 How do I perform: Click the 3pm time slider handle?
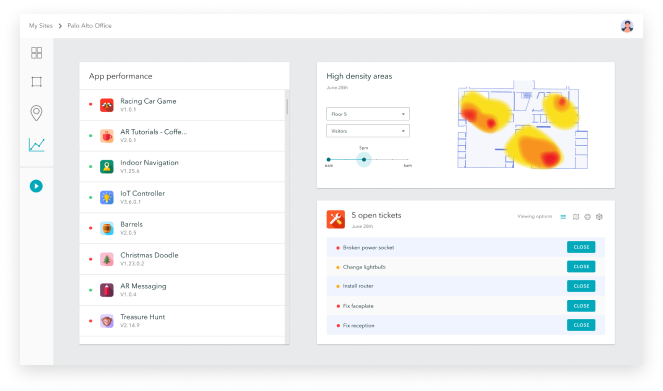[x=364, y=160]
